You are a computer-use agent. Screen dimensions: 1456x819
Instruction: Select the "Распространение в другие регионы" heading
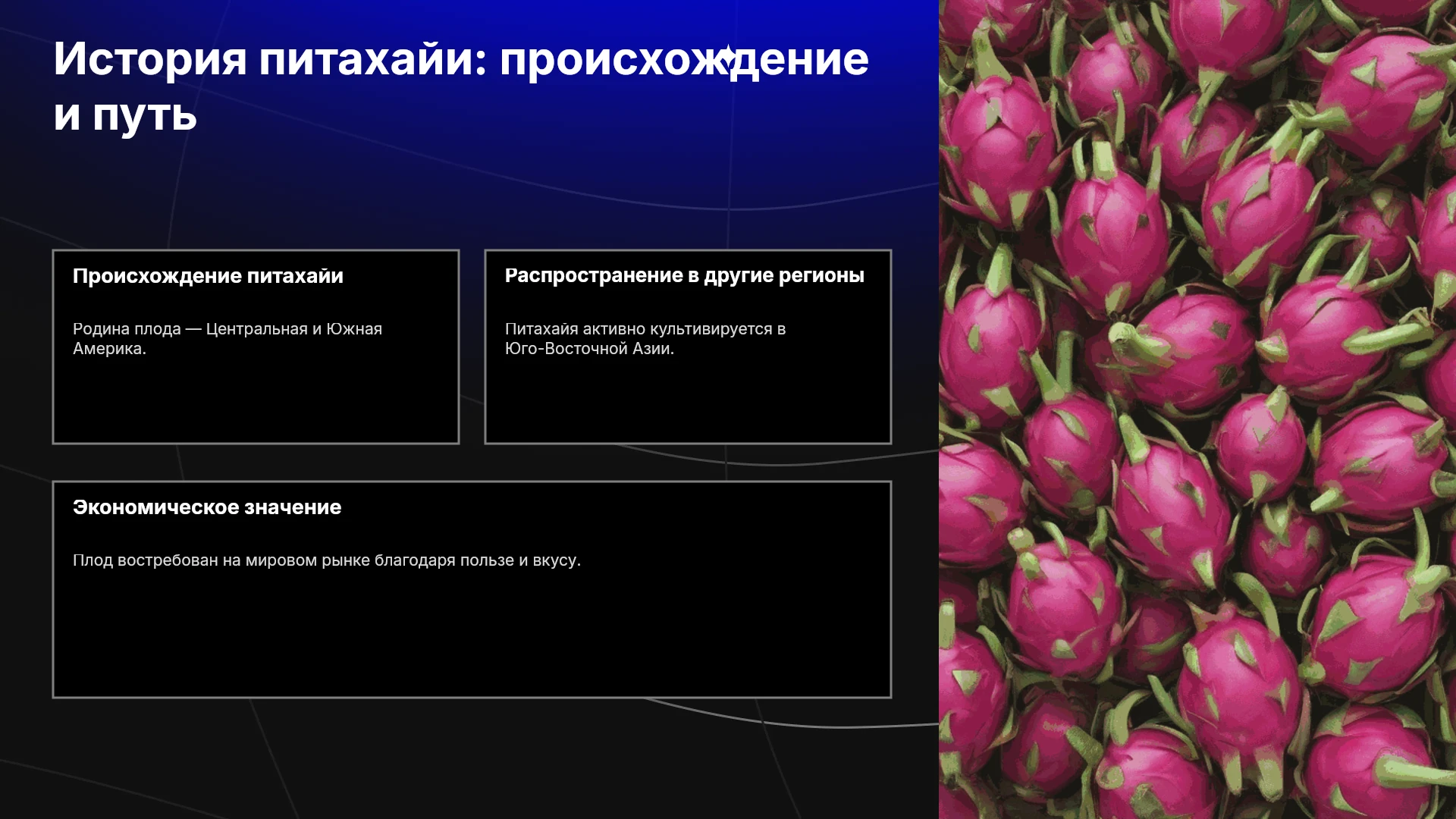click(685, 276)
